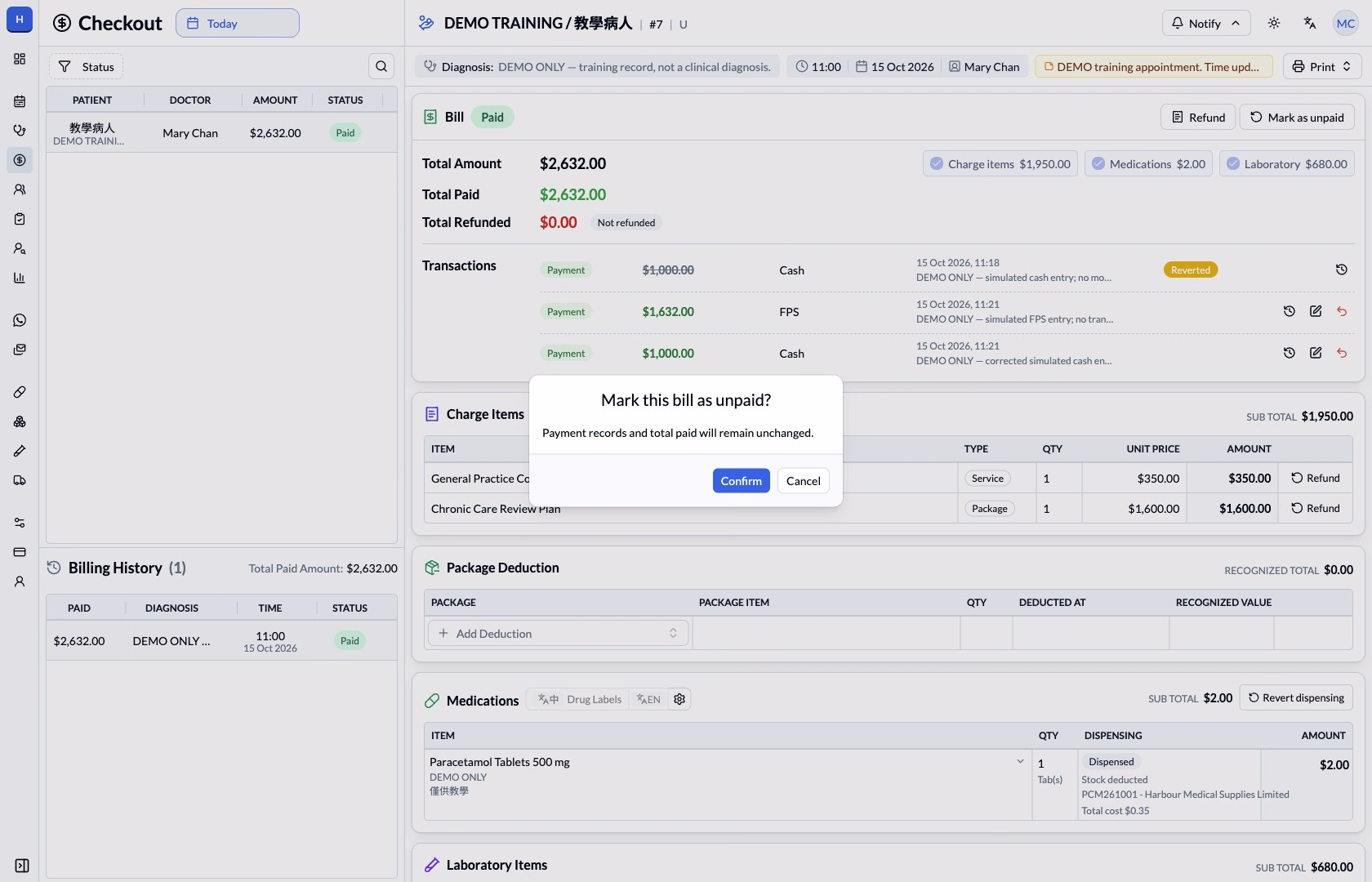Screen dimensions: 1372x882
Task: Click the Not refunded badge
Action: (626, 222)
